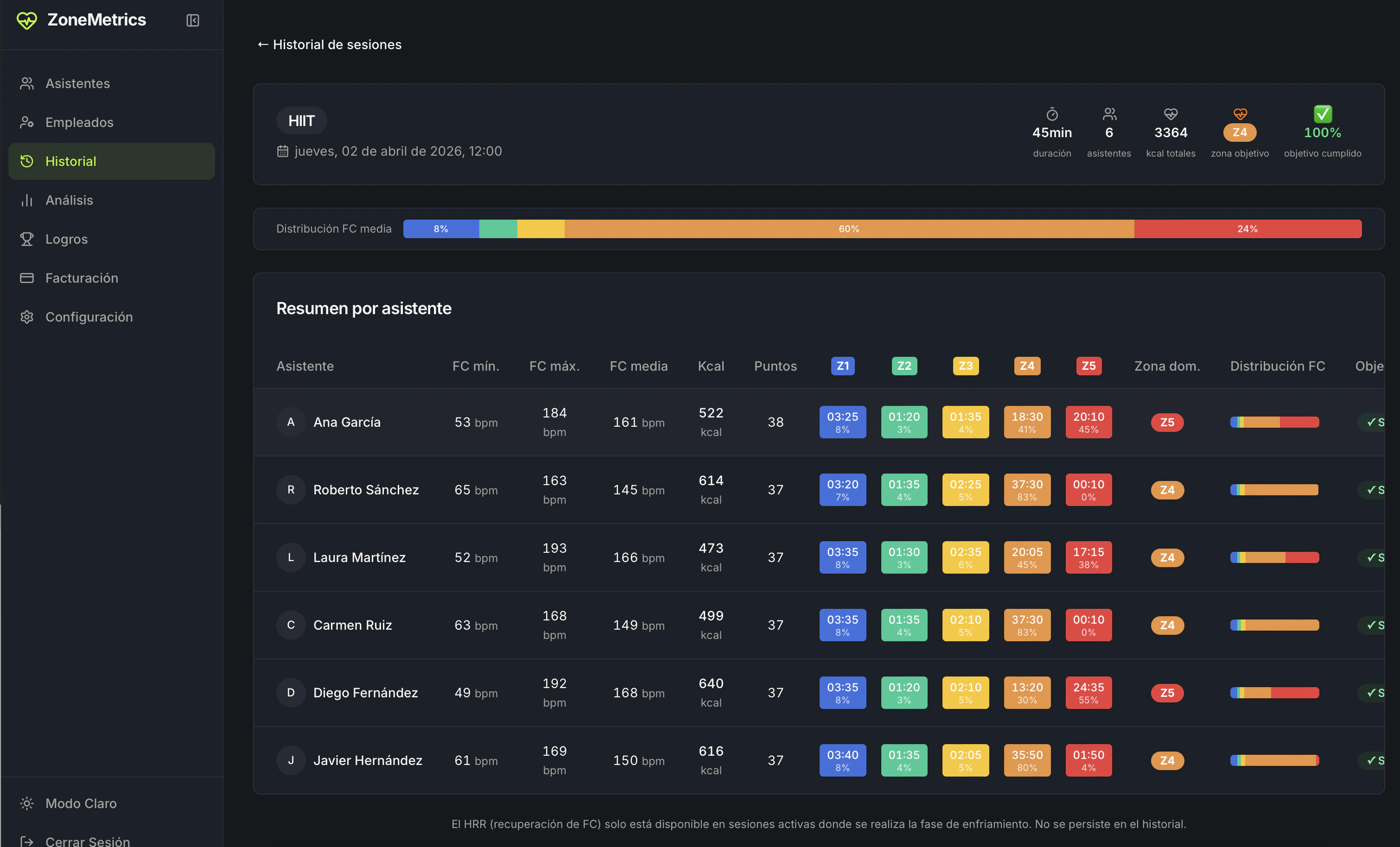Collapse the sidebar with panel icon
This screenshot has width=1400, height=847.
point(192,20)
